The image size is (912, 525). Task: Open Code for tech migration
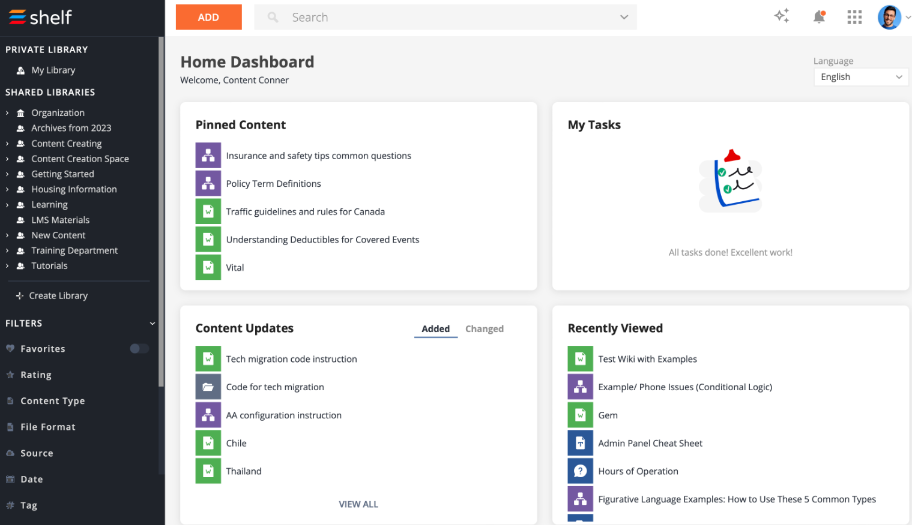click(x=275, y=387)
